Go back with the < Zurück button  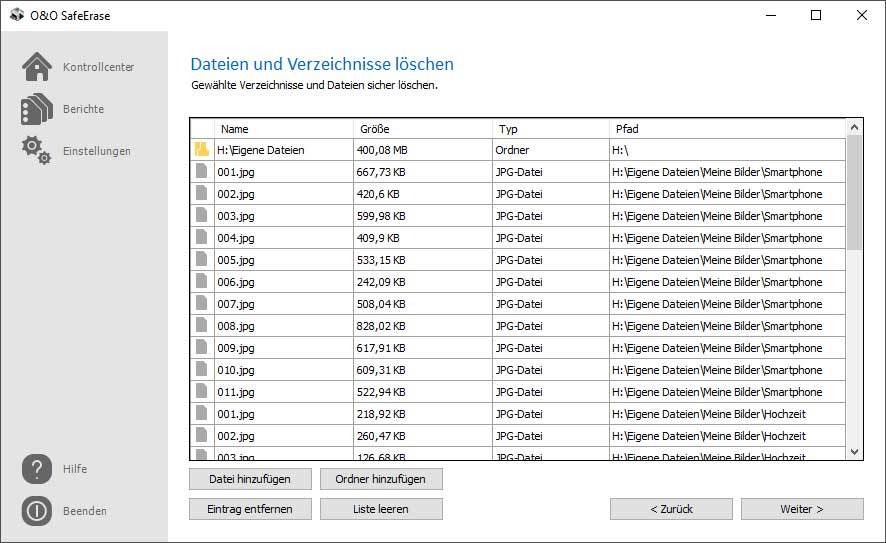click(x=671, y=509)
